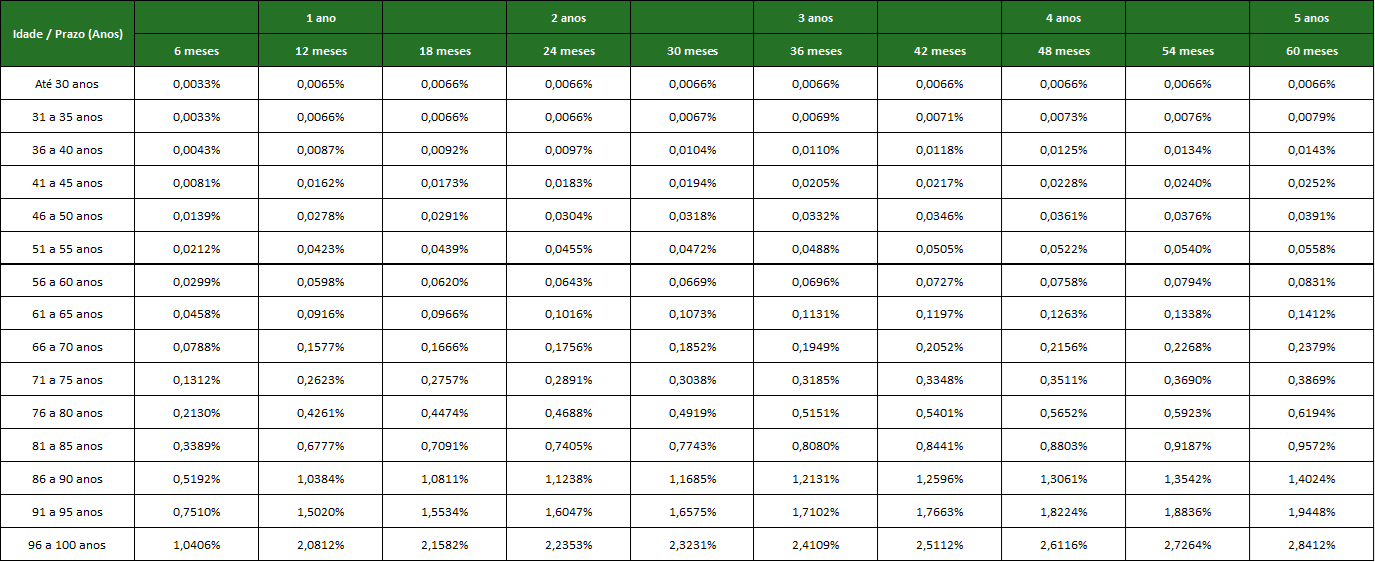The image size is (1375, 562).
Task: Select the "46 a 50 anos" row label
Action: [67, 216]
